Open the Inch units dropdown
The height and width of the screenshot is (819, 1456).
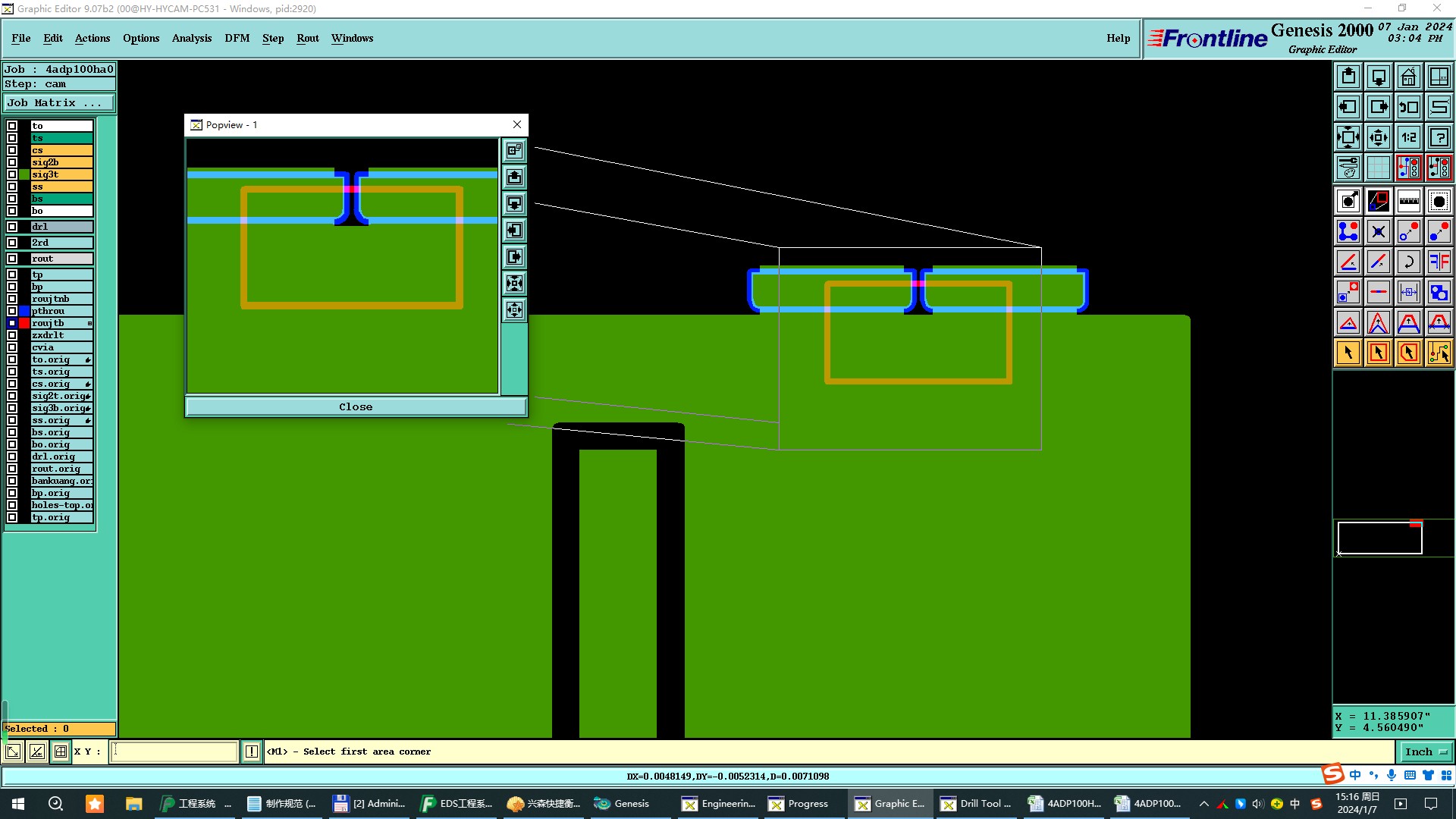pos(1426,752)
